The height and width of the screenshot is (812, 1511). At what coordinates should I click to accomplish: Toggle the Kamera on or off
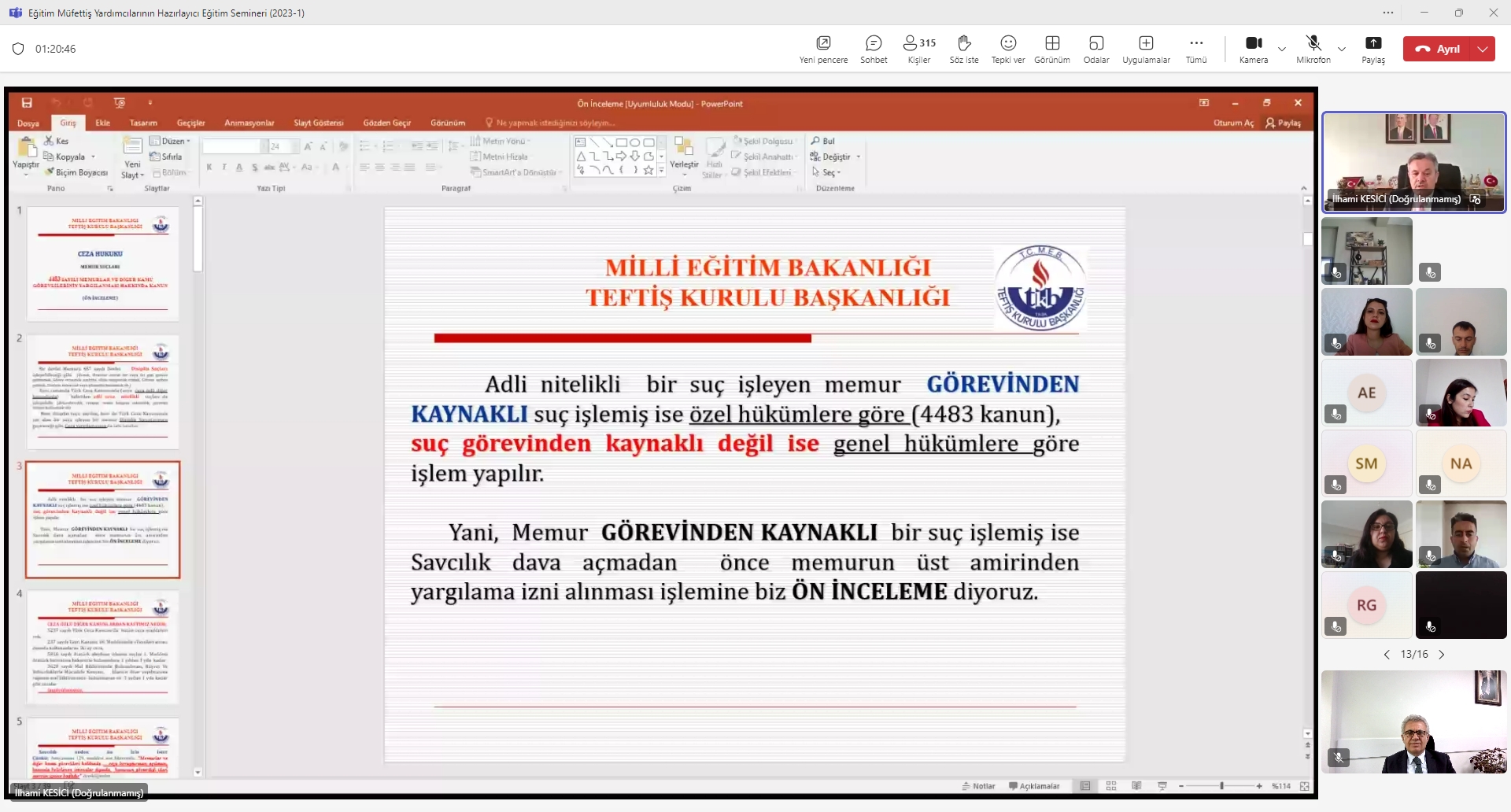click(x=1254, y=49)
